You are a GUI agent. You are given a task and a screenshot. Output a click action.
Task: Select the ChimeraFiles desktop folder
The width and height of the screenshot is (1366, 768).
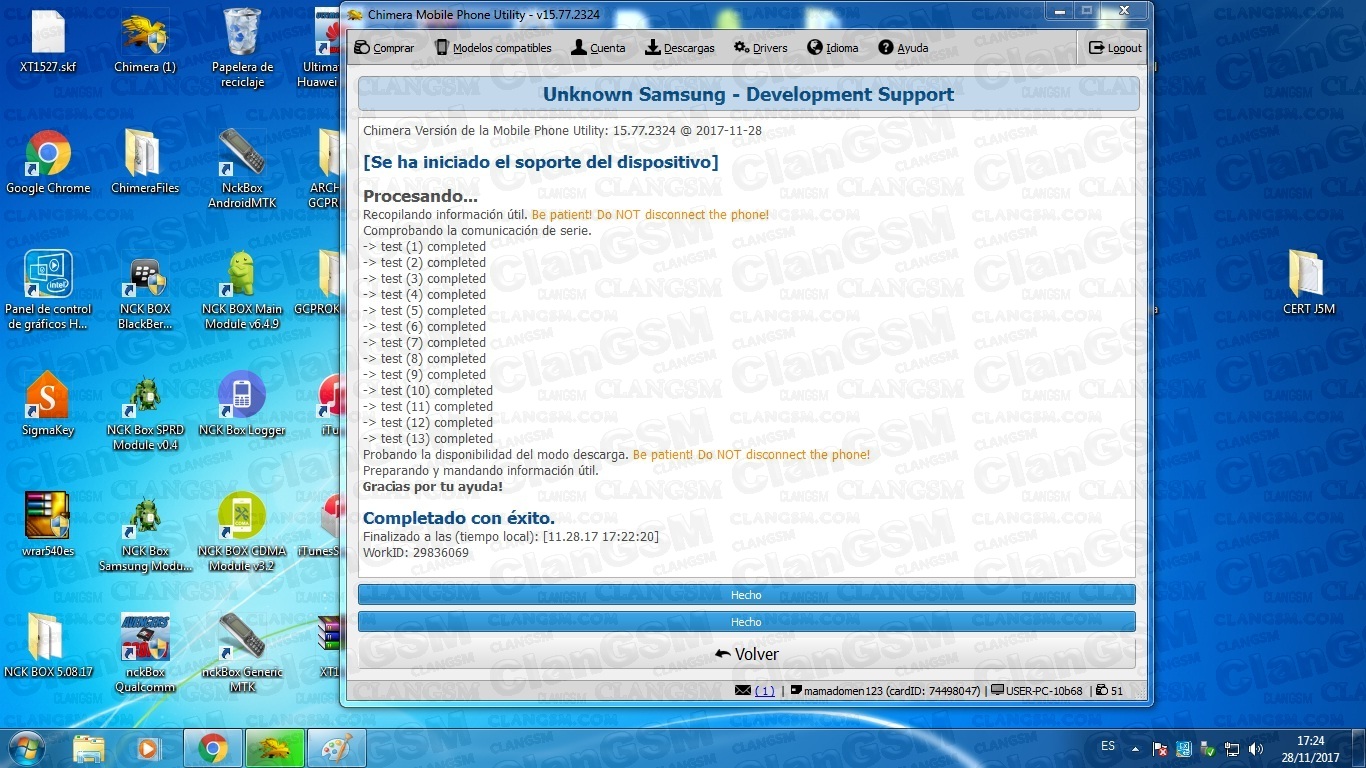coord(145,163)
